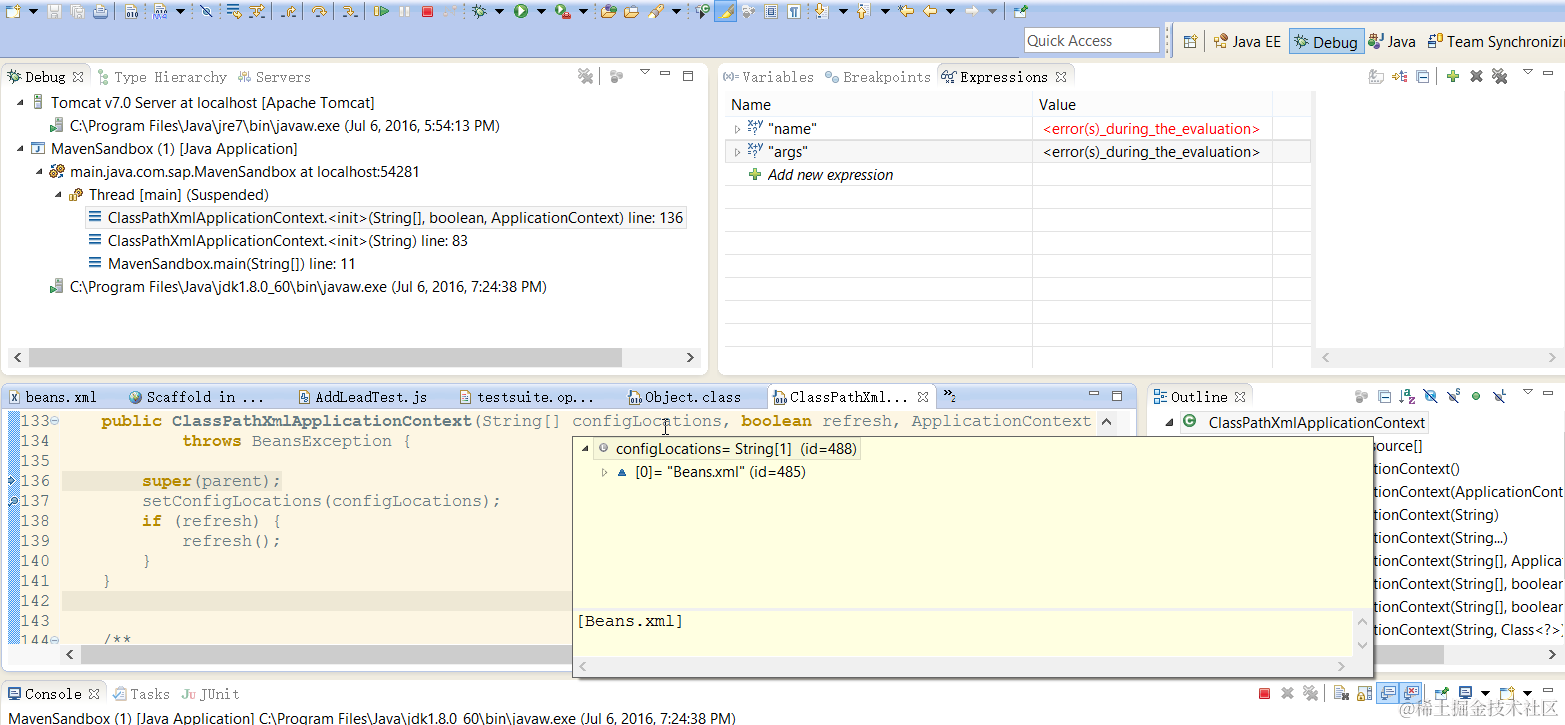Toggle Hide Static Fields and Methods in Outline

click(1453, 396)
